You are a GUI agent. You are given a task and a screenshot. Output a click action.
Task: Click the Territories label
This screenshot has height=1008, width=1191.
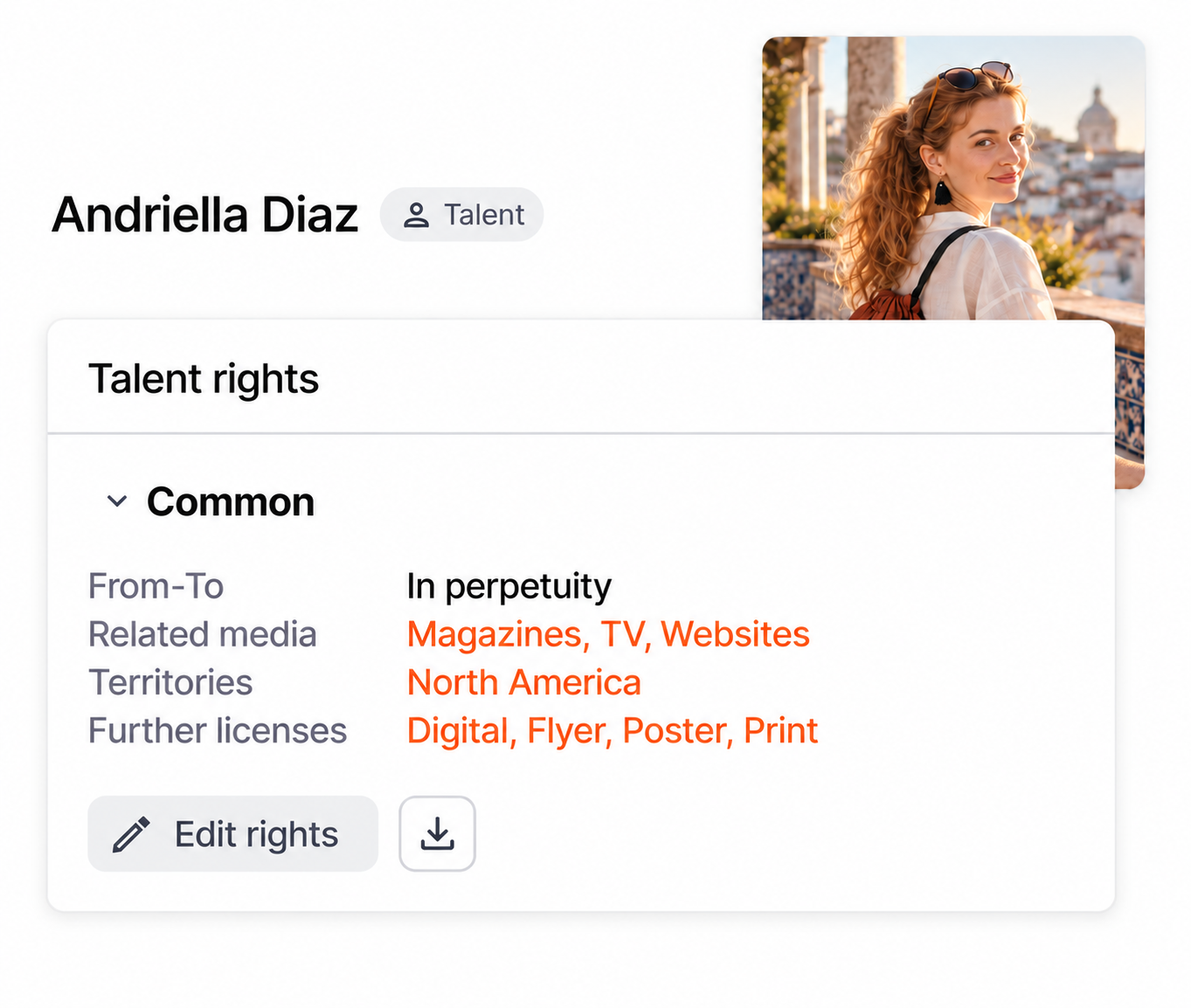pos(170,682)
